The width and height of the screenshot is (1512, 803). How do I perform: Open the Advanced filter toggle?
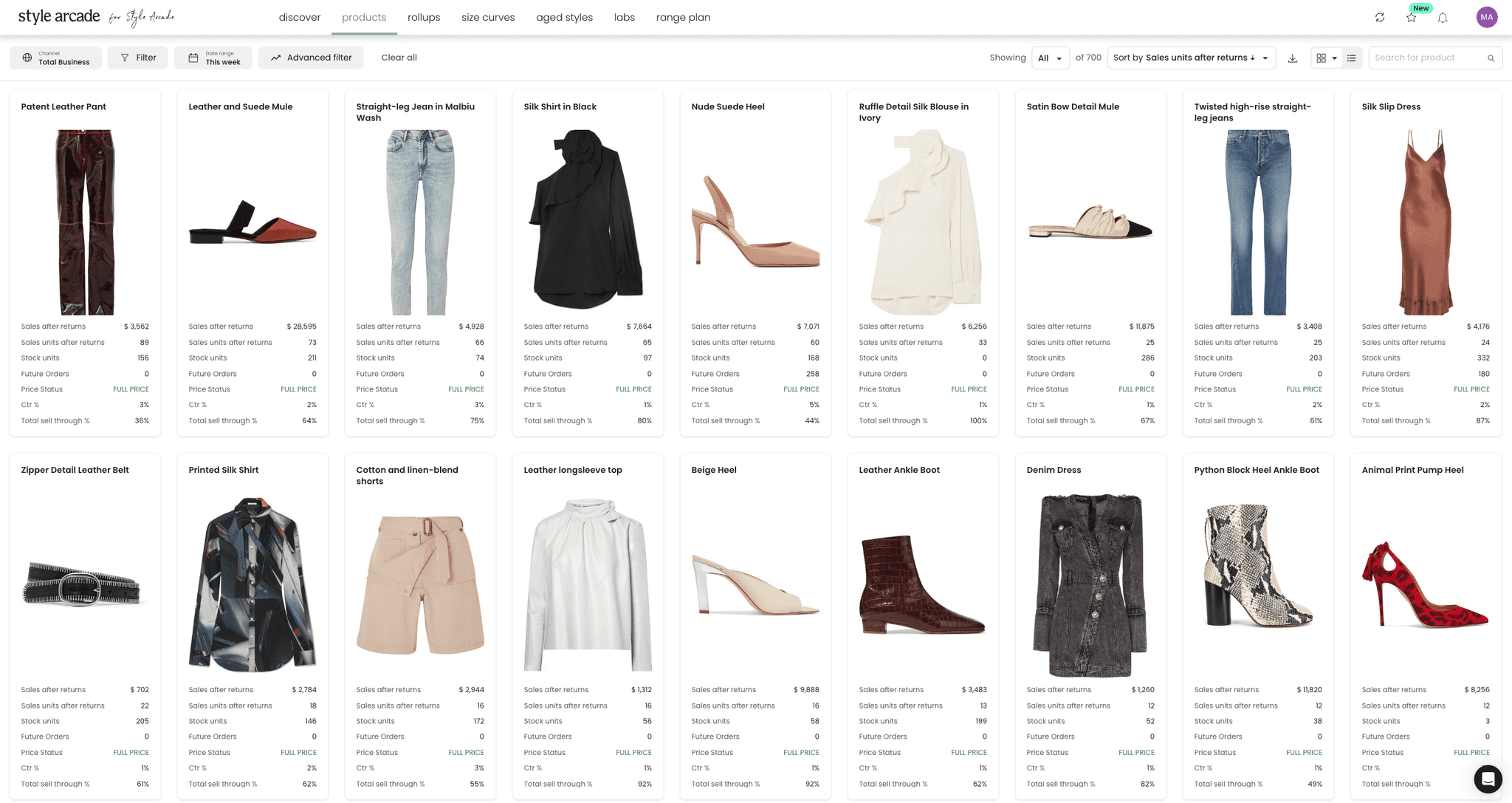pos(311,58)
